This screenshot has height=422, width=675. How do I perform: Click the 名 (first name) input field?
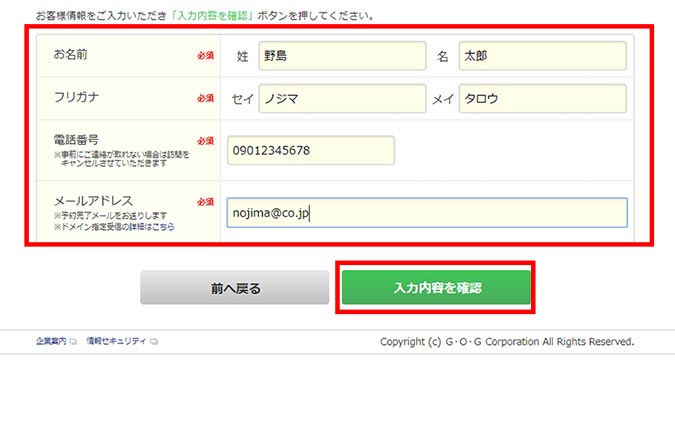542,56
